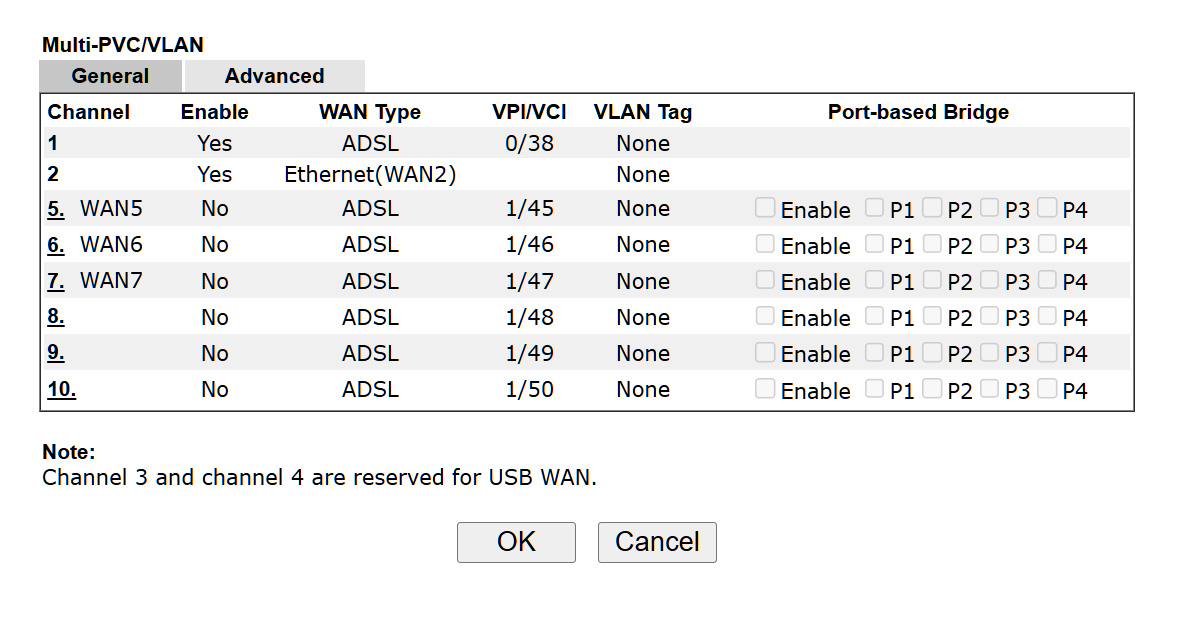Screen dimensions: 1184x627
Task: Open channel 7 settings link
Action: click(56, 281)
